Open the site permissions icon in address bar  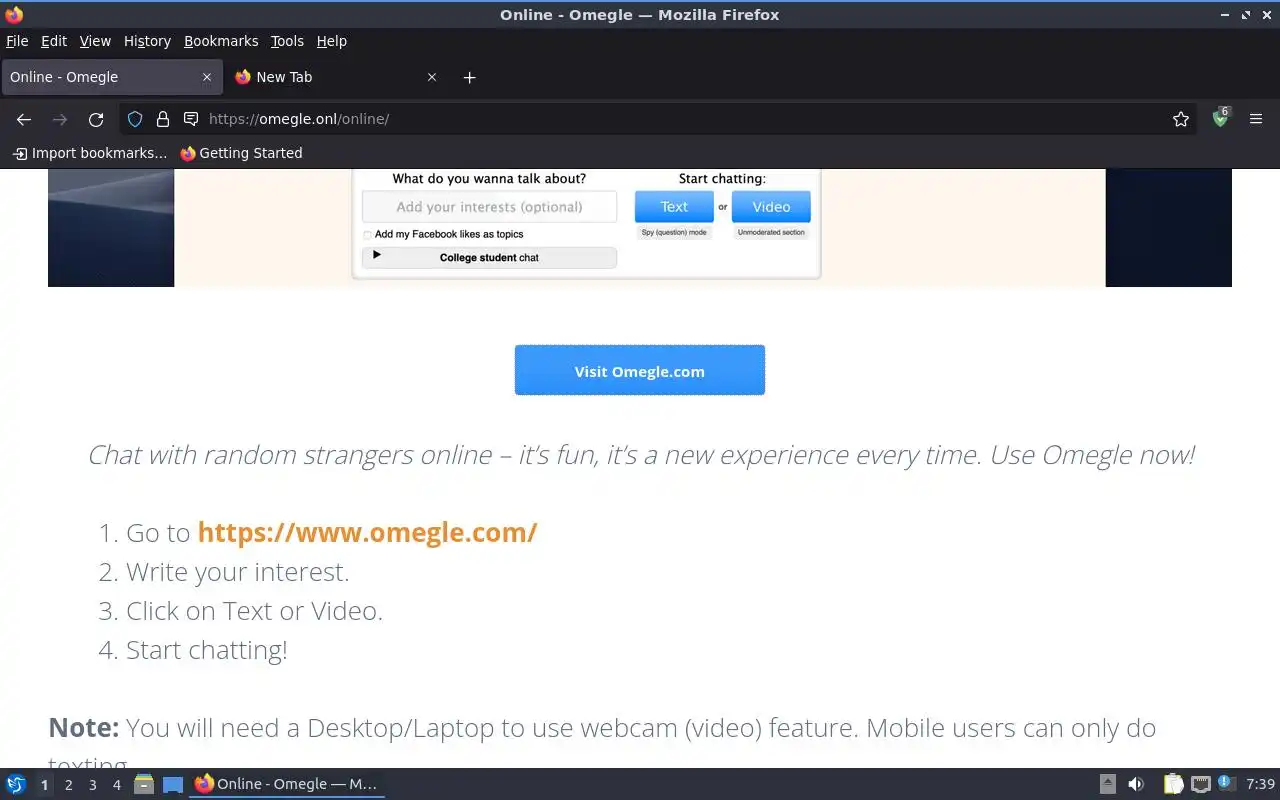[191, 119]
